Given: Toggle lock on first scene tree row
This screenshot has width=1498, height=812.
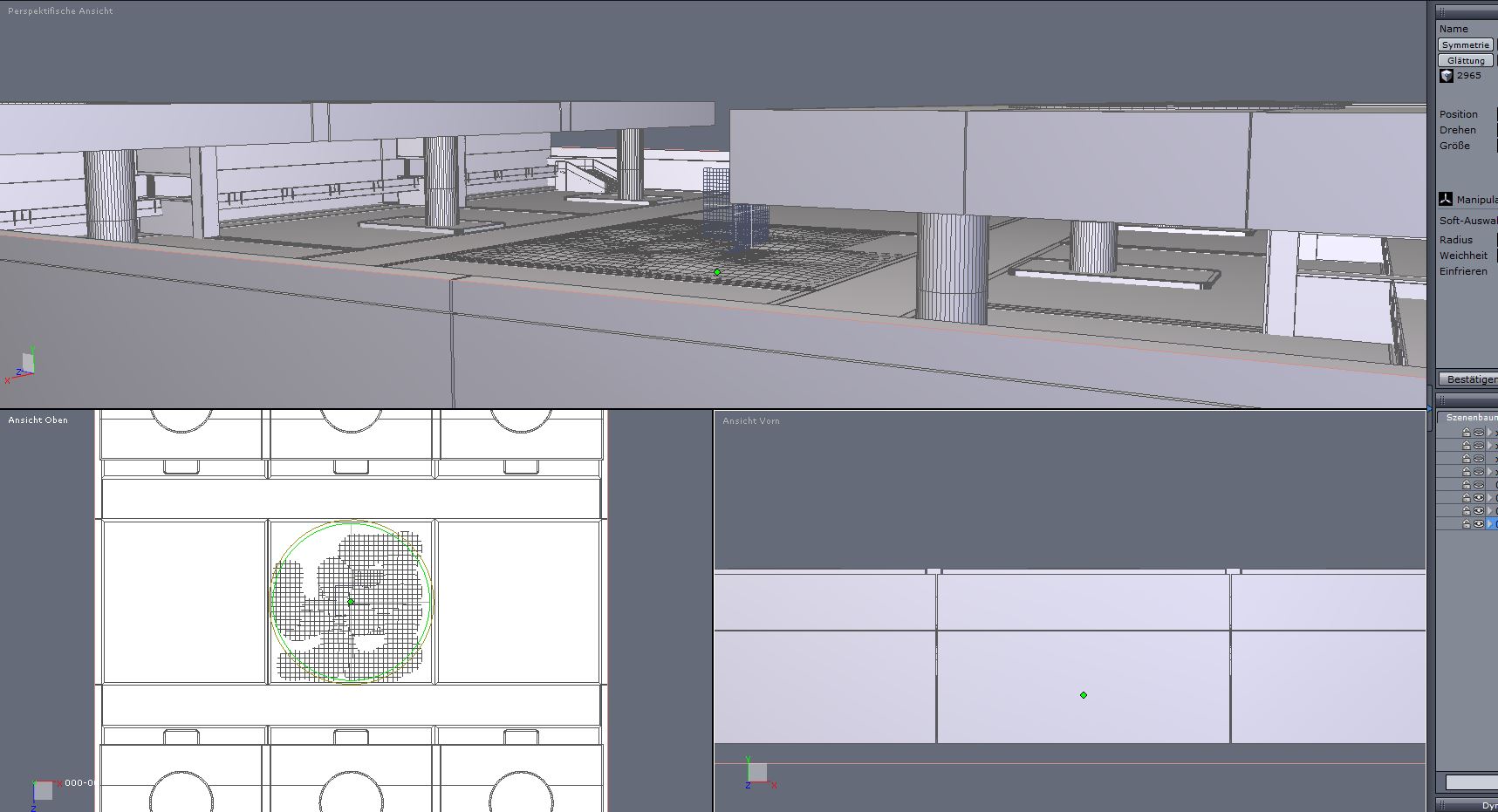Looking at the screenshot, I should tap(1467, 432).
